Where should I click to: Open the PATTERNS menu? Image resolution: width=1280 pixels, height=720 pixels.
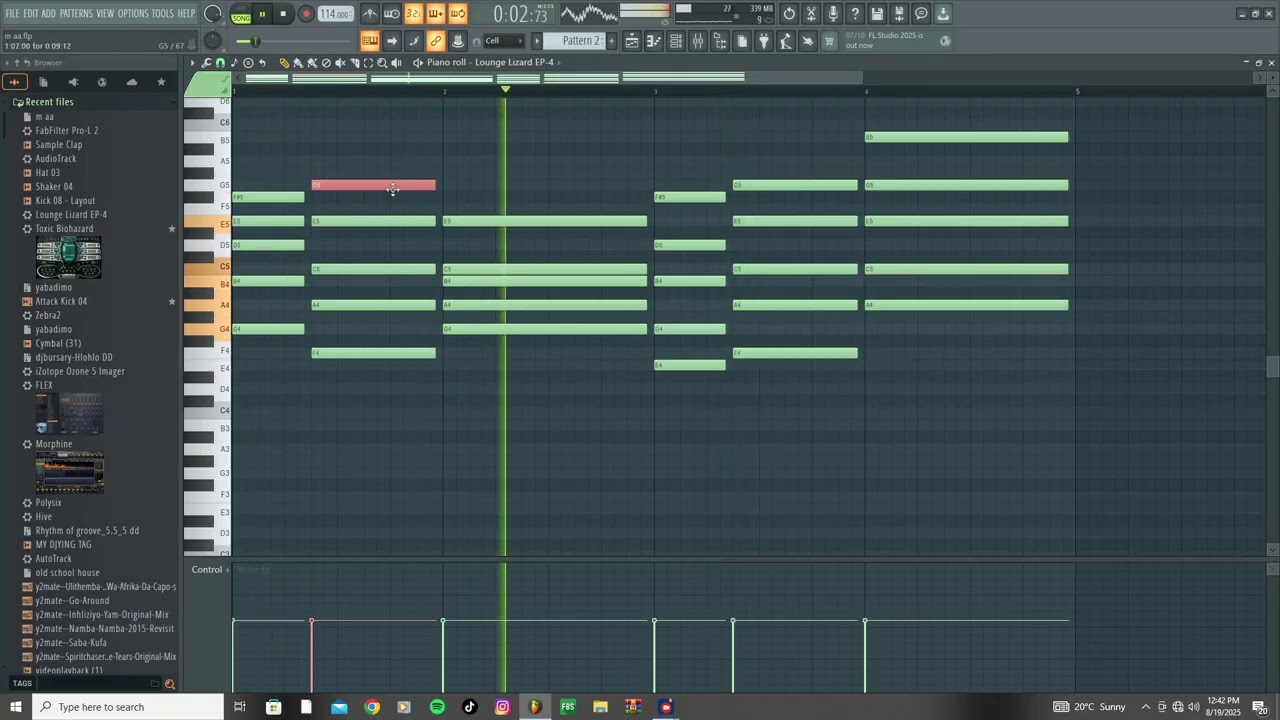(76, 13)
